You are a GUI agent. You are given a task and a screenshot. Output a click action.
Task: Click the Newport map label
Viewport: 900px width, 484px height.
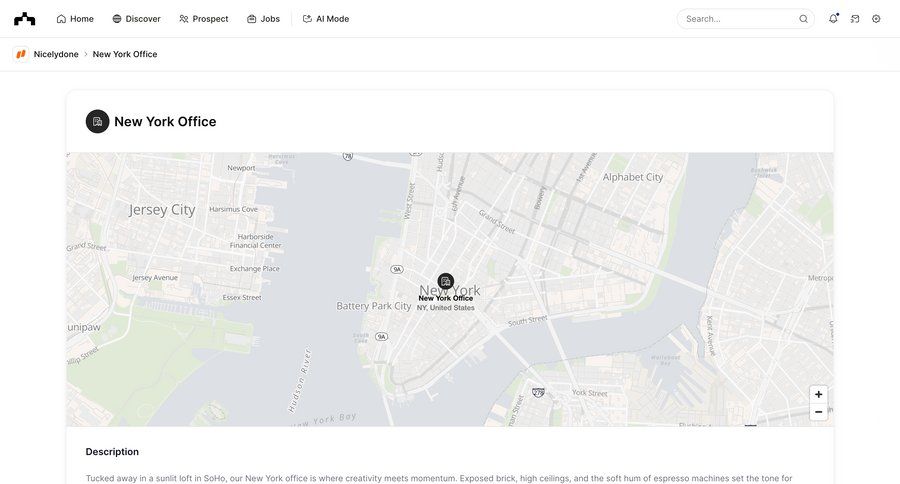pyautogui.click(x=241, y=168)
